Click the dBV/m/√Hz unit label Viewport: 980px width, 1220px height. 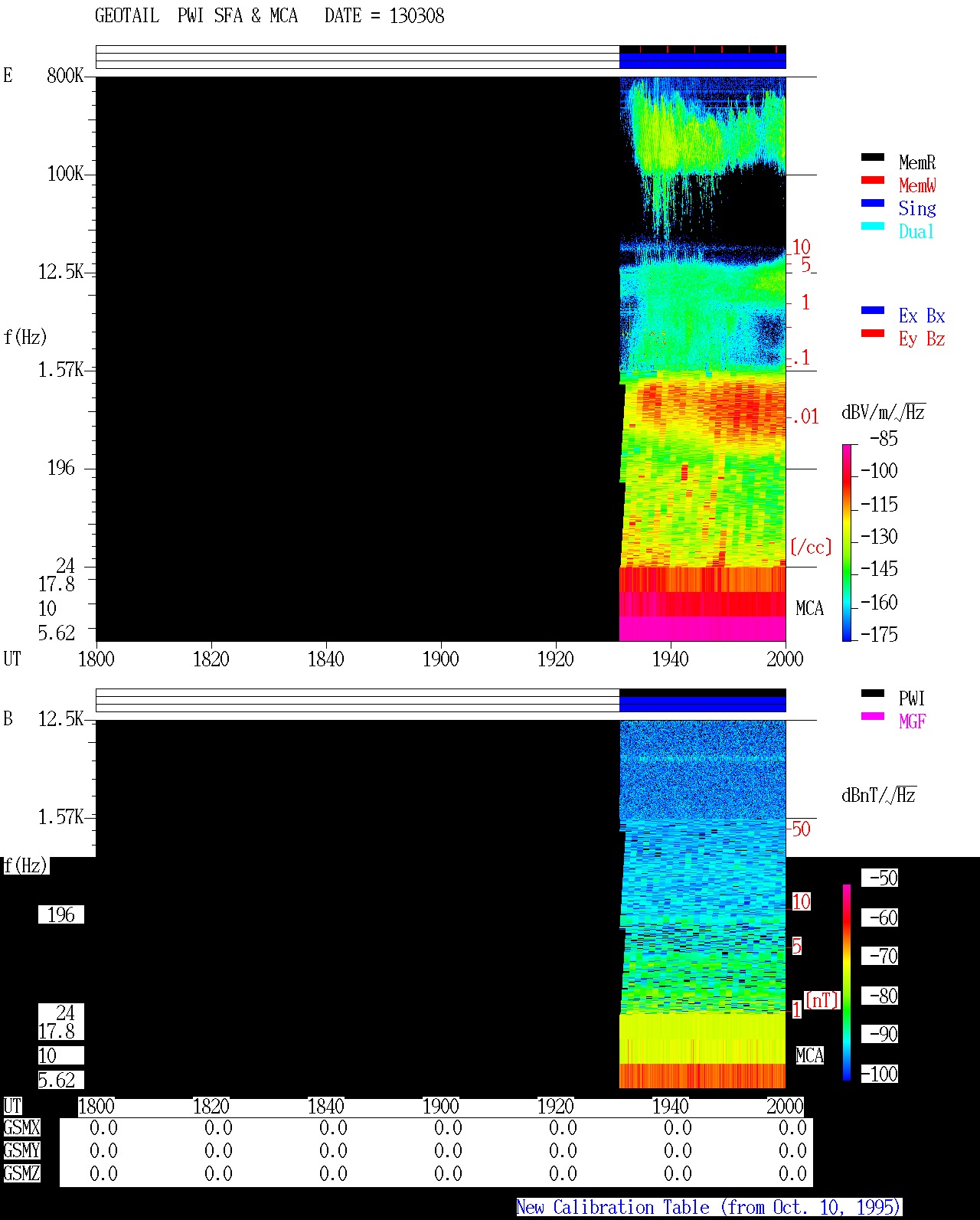[x=884, y=412]
